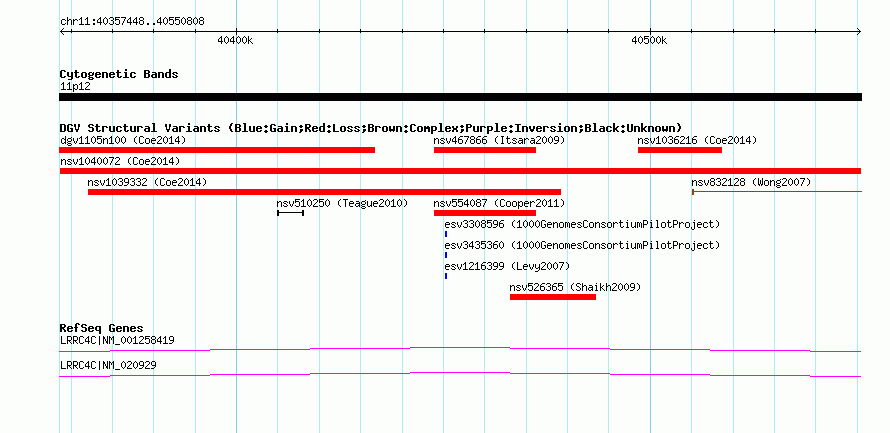The width and height of the screenshot is (890, 433).
Task: Open the nsv554087 (Cooper2011) label
Action: pos(499,203)
